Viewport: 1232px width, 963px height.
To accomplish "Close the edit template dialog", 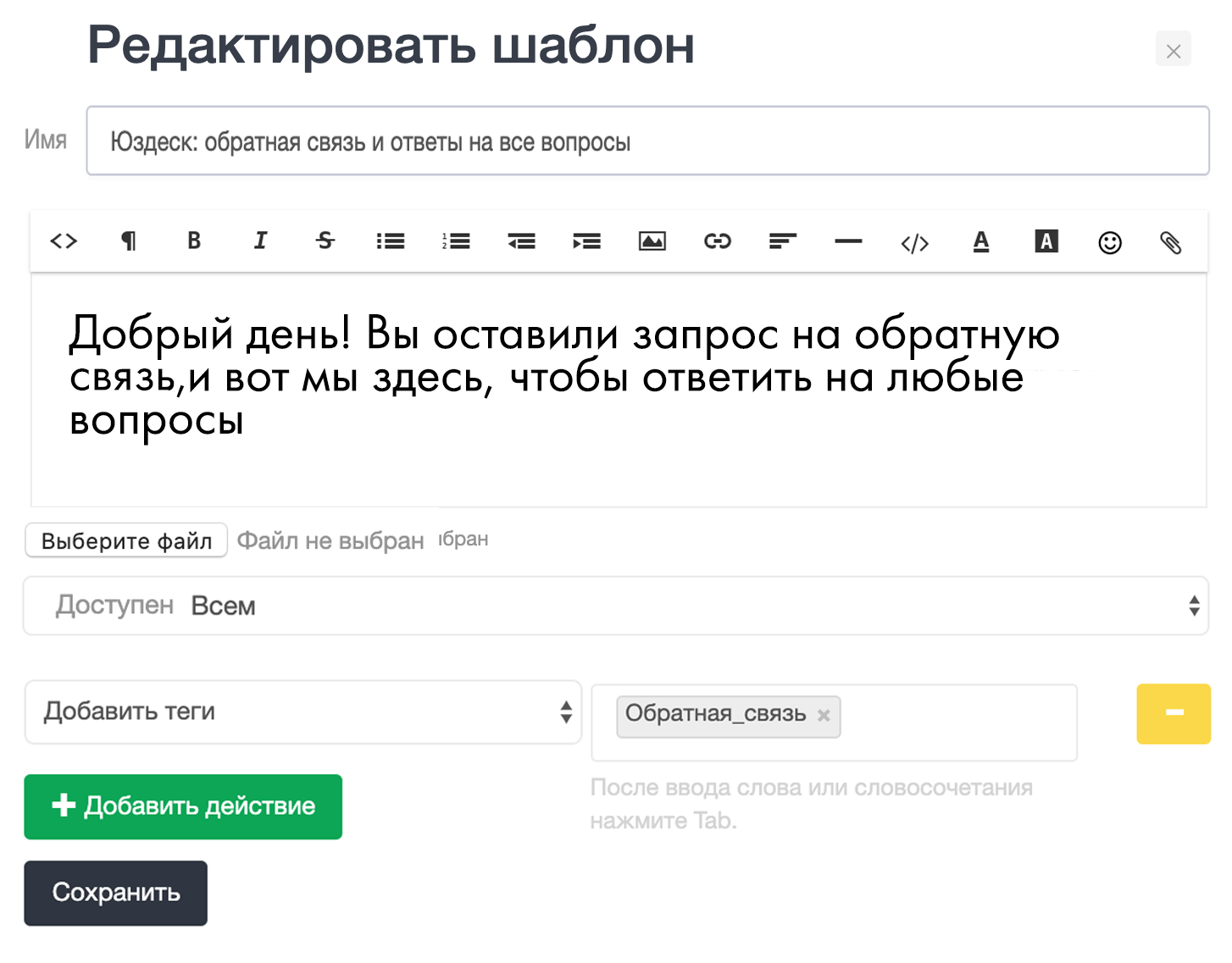I will pyautogui.click(x=1174, y=49).
